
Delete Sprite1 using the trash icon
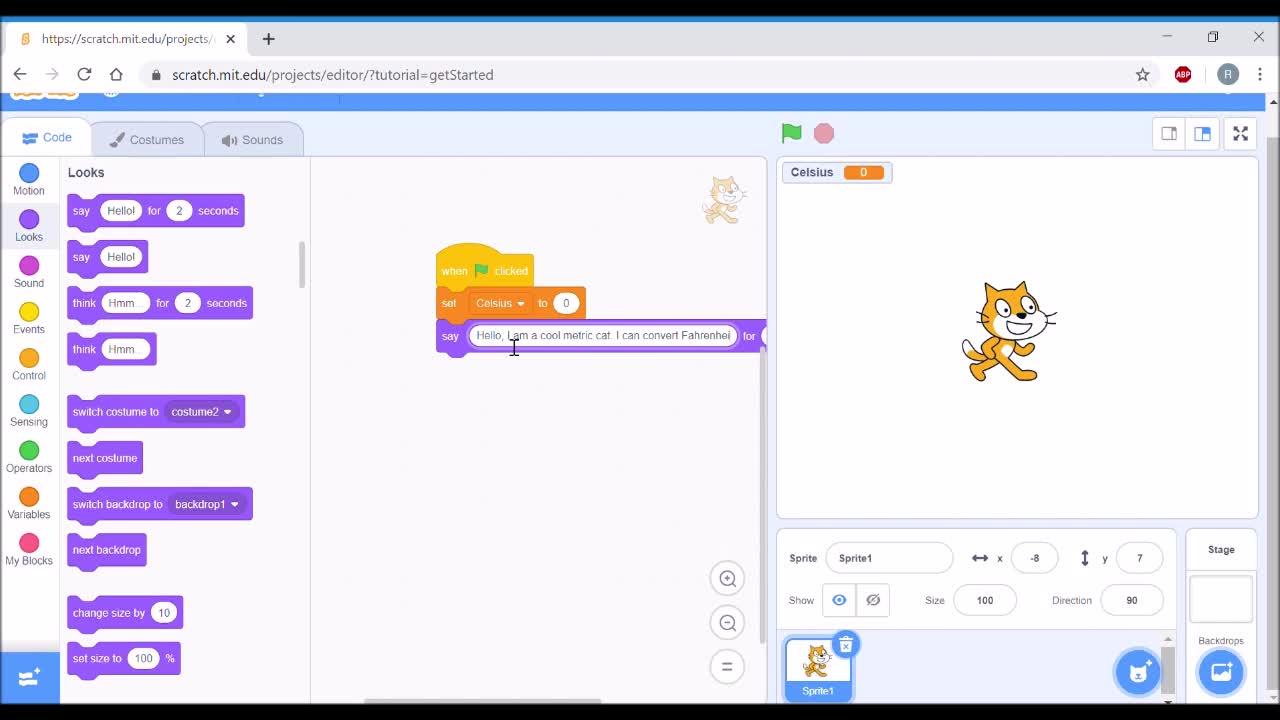(x=846, y=645)
